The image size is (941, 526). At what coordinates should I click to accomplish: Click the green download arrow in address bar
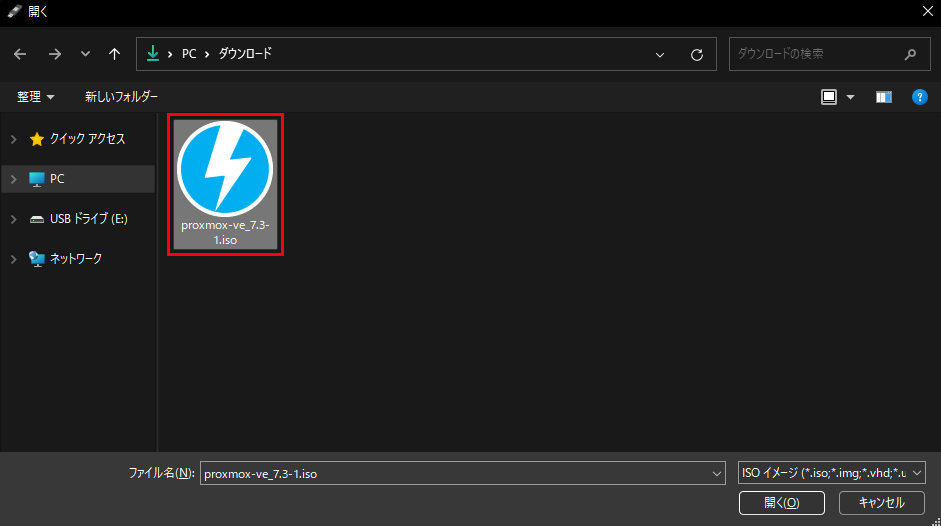153,53
